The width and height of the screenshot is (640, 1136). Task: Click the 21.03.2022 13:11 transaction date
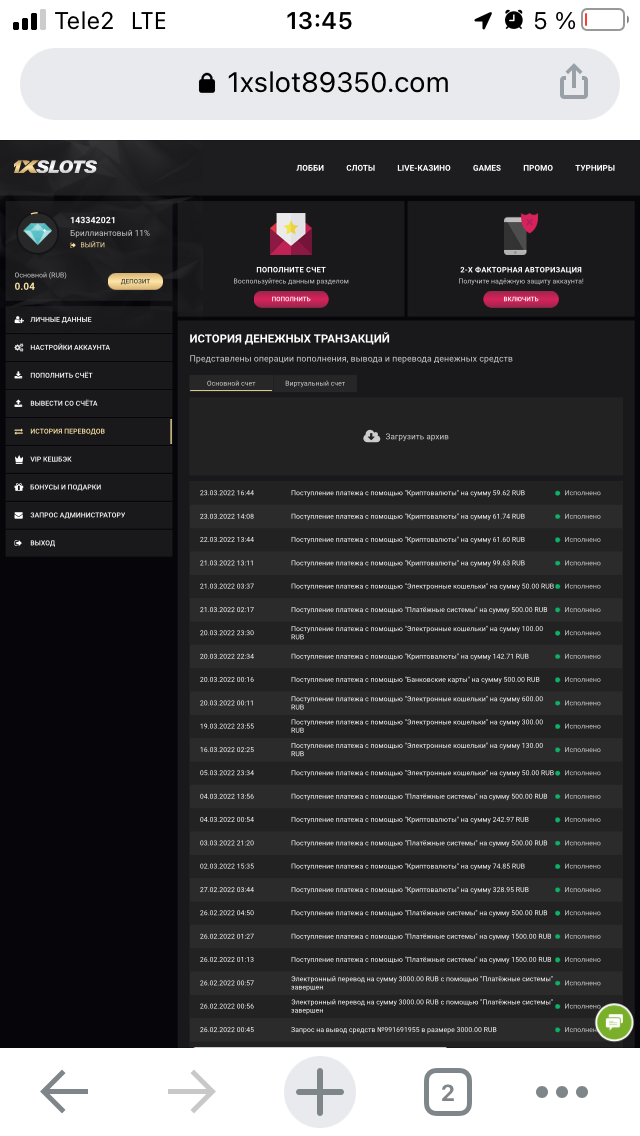[227, 563]
